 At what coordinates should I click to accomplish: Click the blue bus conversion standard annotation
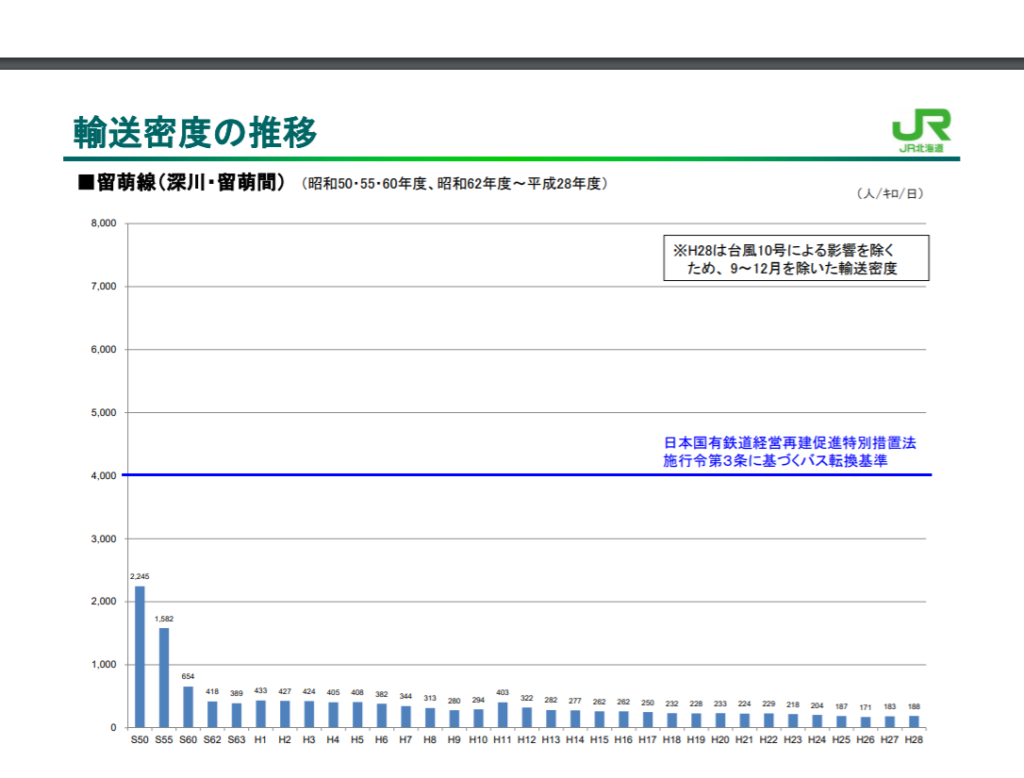(790, 451)
